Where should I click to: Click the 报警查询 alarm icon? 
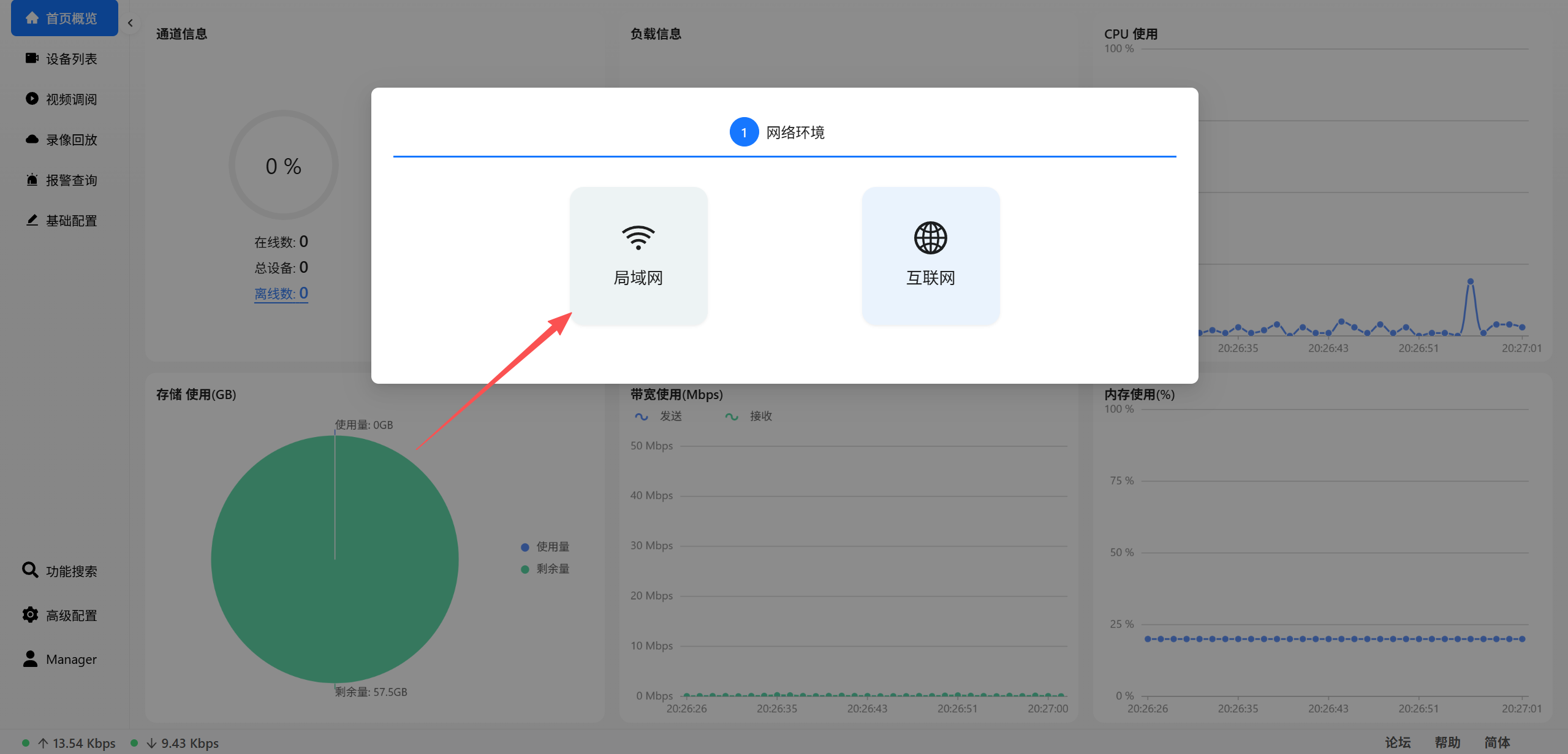(32, 180)
